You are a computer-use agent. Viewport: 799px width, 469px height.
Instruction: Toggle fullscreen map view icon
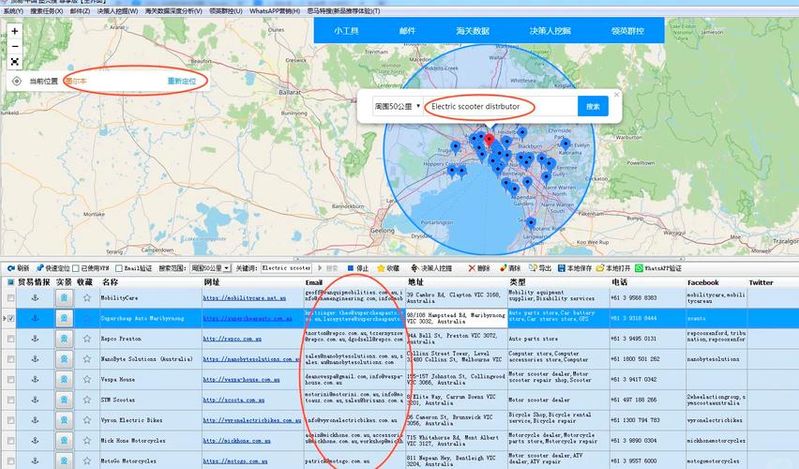click(15, 62)
